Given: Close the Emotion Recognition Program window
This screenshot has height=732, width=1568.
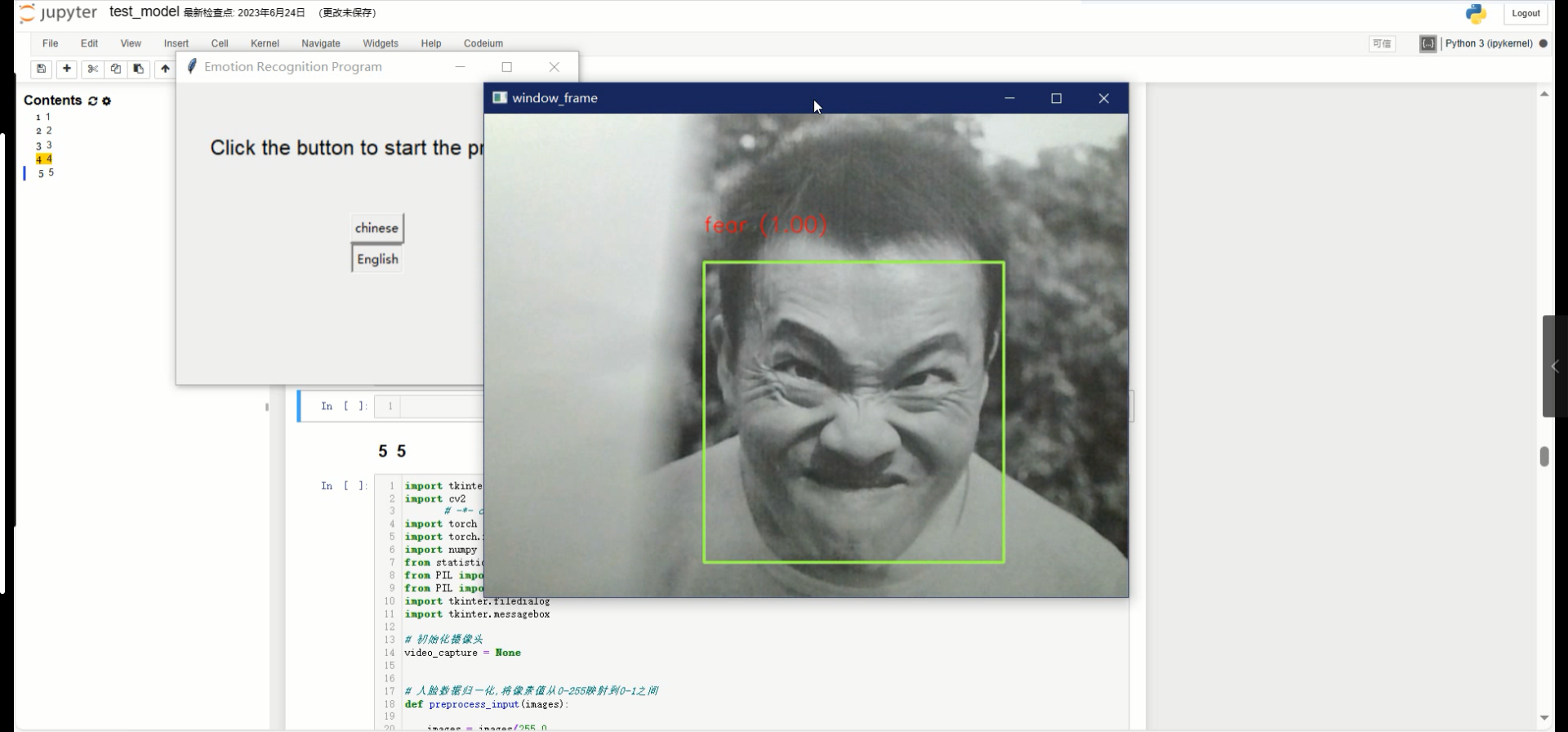Looking at the screenshot, I should click(555, 67).
